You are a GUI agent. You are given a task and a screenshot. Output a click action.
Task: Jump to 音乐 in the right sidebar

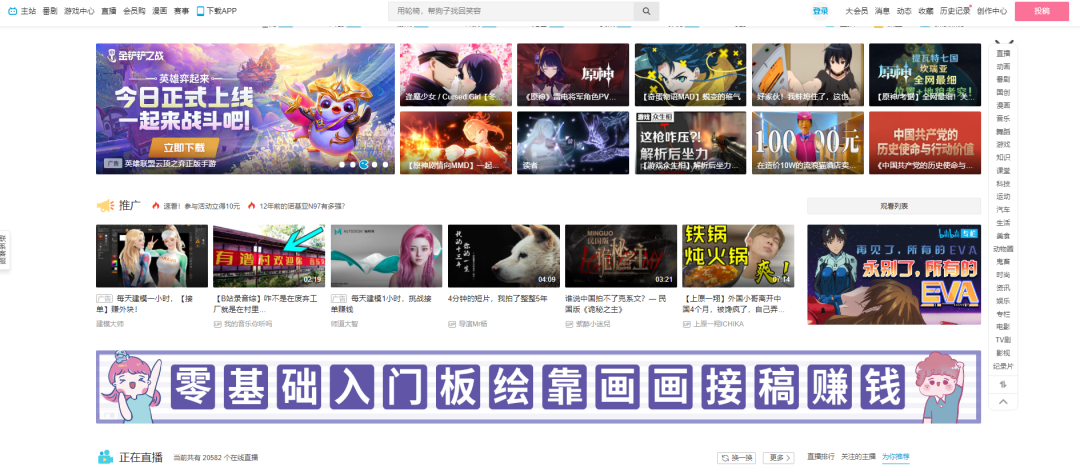[x=1003, y=118]
